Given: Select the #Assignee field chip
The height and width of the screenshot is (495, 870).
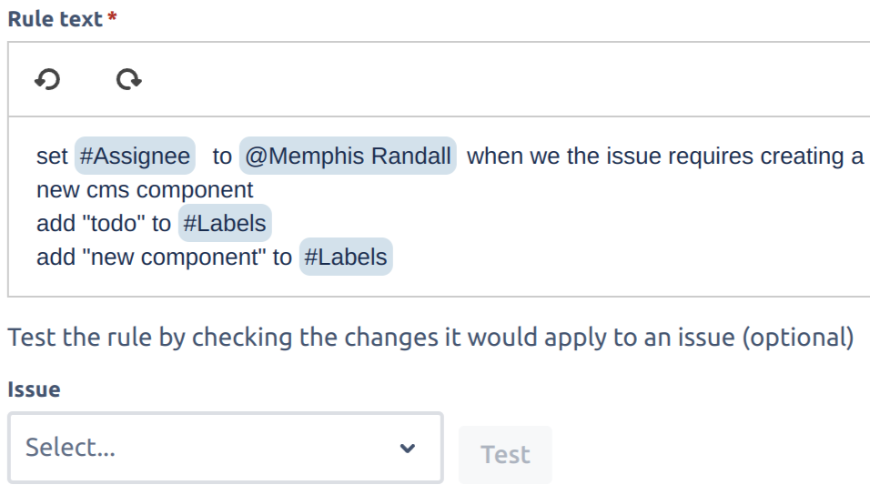Looking at the screenshot, I should pyautogui.click(x=136, y=157).
